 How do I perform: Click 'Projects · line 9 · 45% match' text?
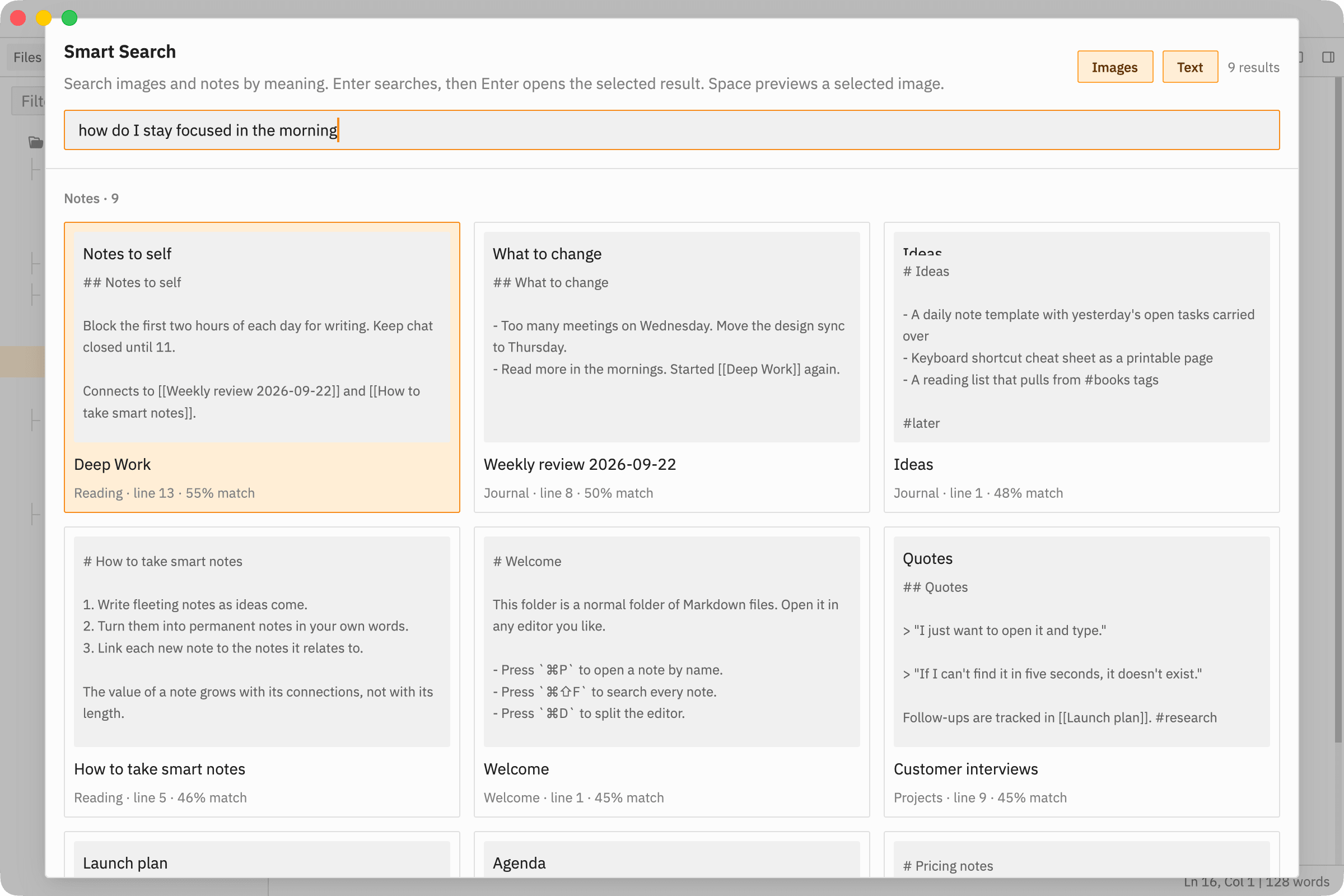(980, 797)
